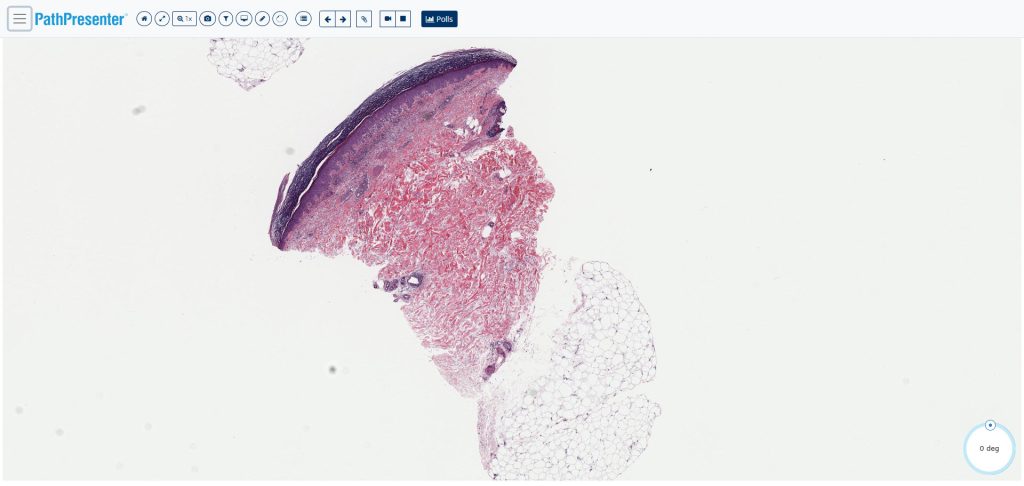Image resolution: width=1024 pixels, height=486 pixels.
Task: Open the Polls button
Action: pos(440,19)
